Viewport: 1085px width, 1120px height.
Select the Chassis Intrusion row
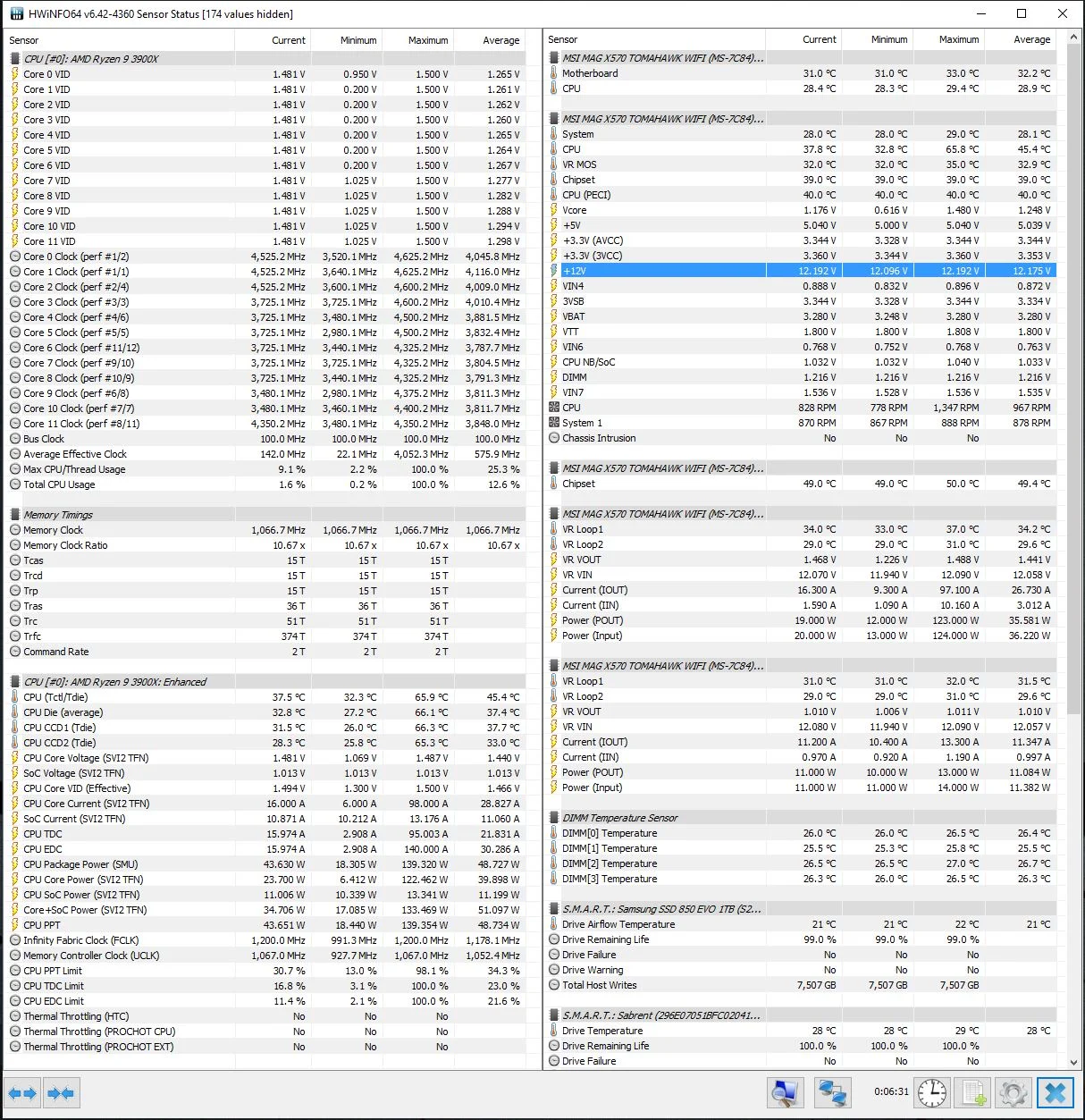click(801, 438)
